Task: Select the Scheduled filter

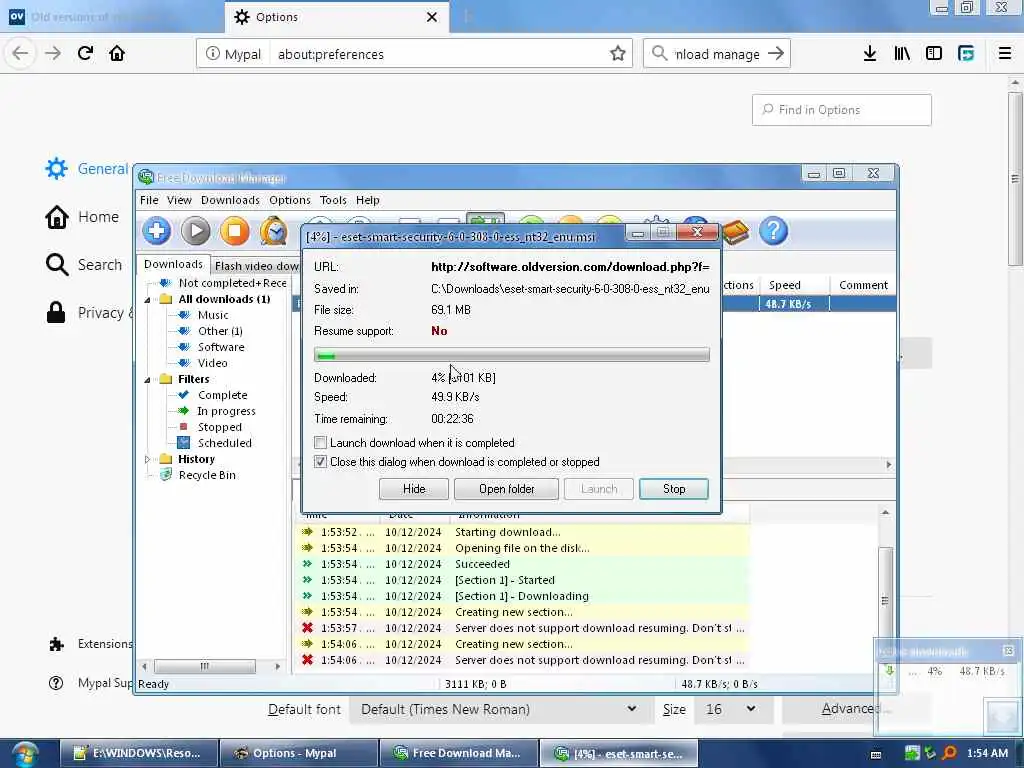Action: 225,443
